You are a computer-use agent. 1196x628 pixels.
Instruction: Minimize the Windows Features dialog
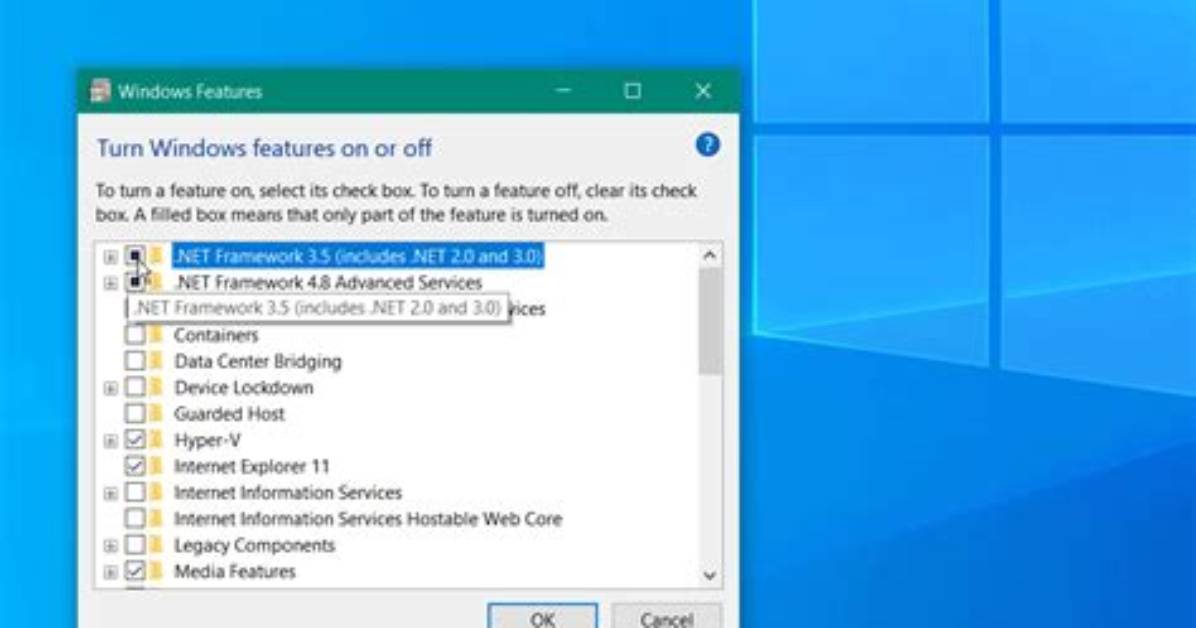(563, 91)
